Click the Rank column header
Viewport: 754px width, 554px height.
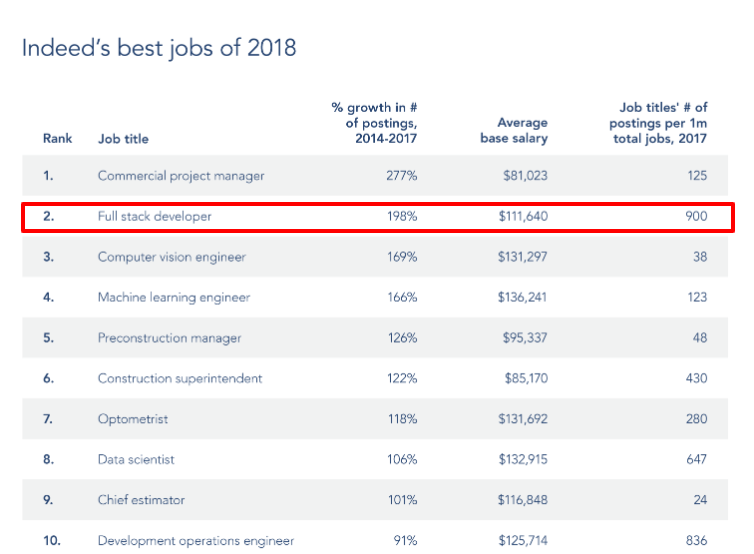point(57,138)
